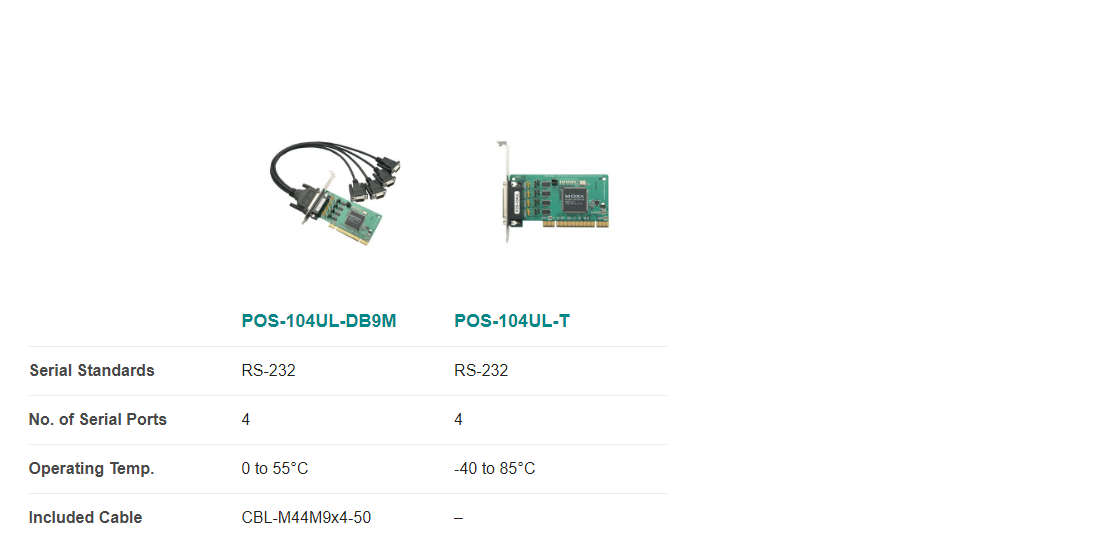
Task: Select the Operating Temp. row label
Action: pos(92,468)
